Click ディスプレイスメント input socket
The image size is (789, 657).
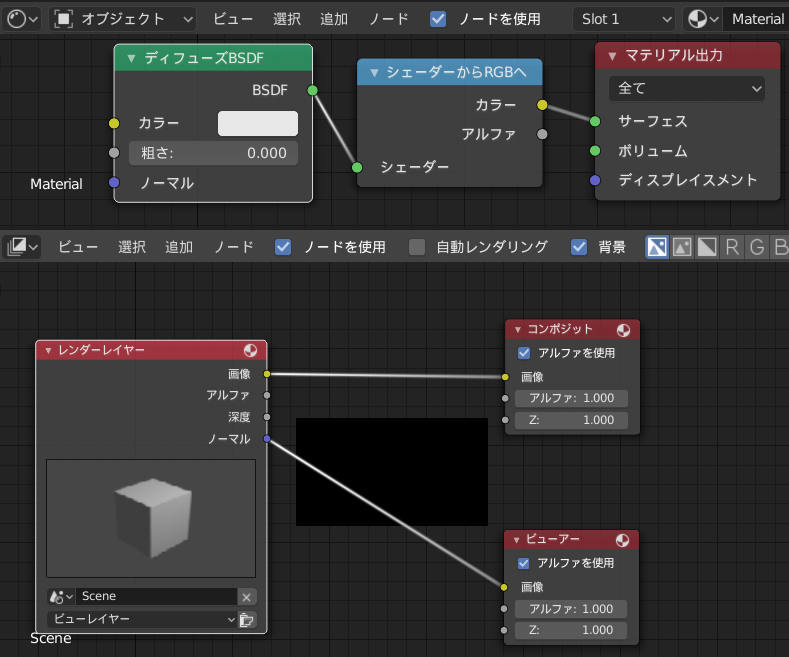coord(595,180)
